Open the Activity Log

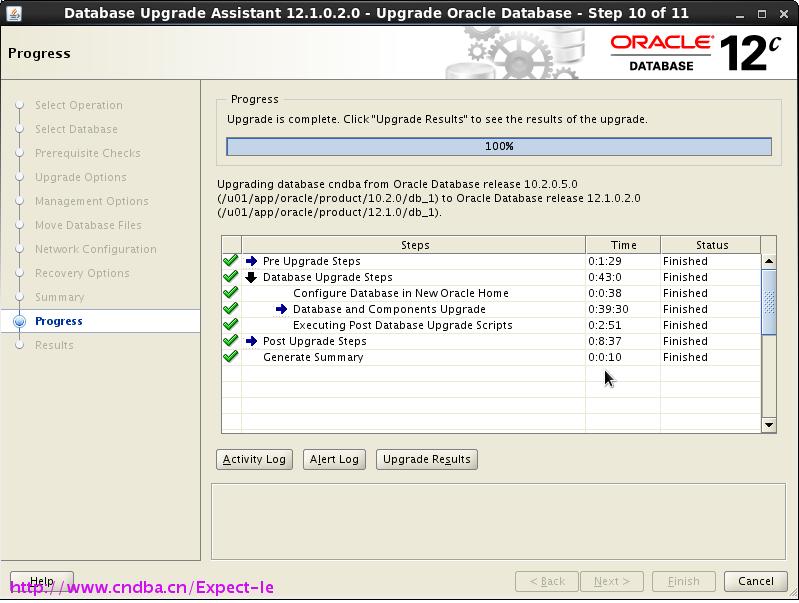pos(254,459)
